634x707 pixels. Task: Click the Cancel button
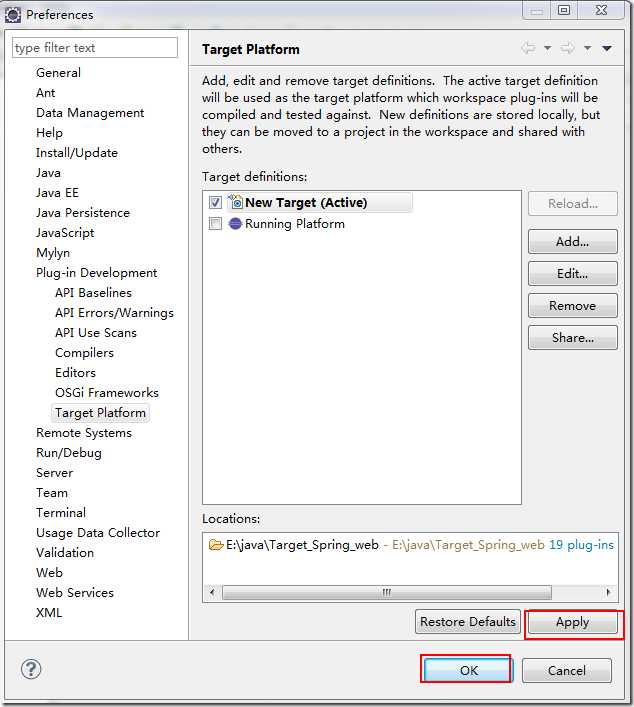pyautogui.click(x=567, y=670)
